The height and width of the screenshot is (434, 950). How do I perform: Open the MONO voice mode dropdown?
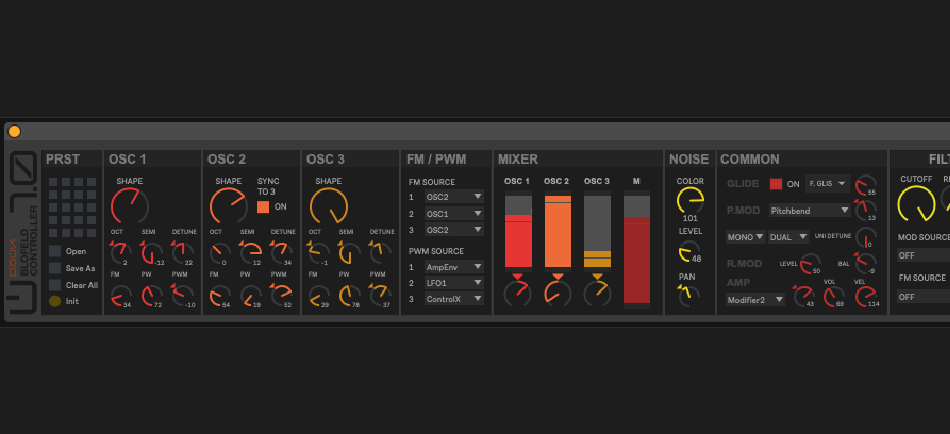coord(746,236)
